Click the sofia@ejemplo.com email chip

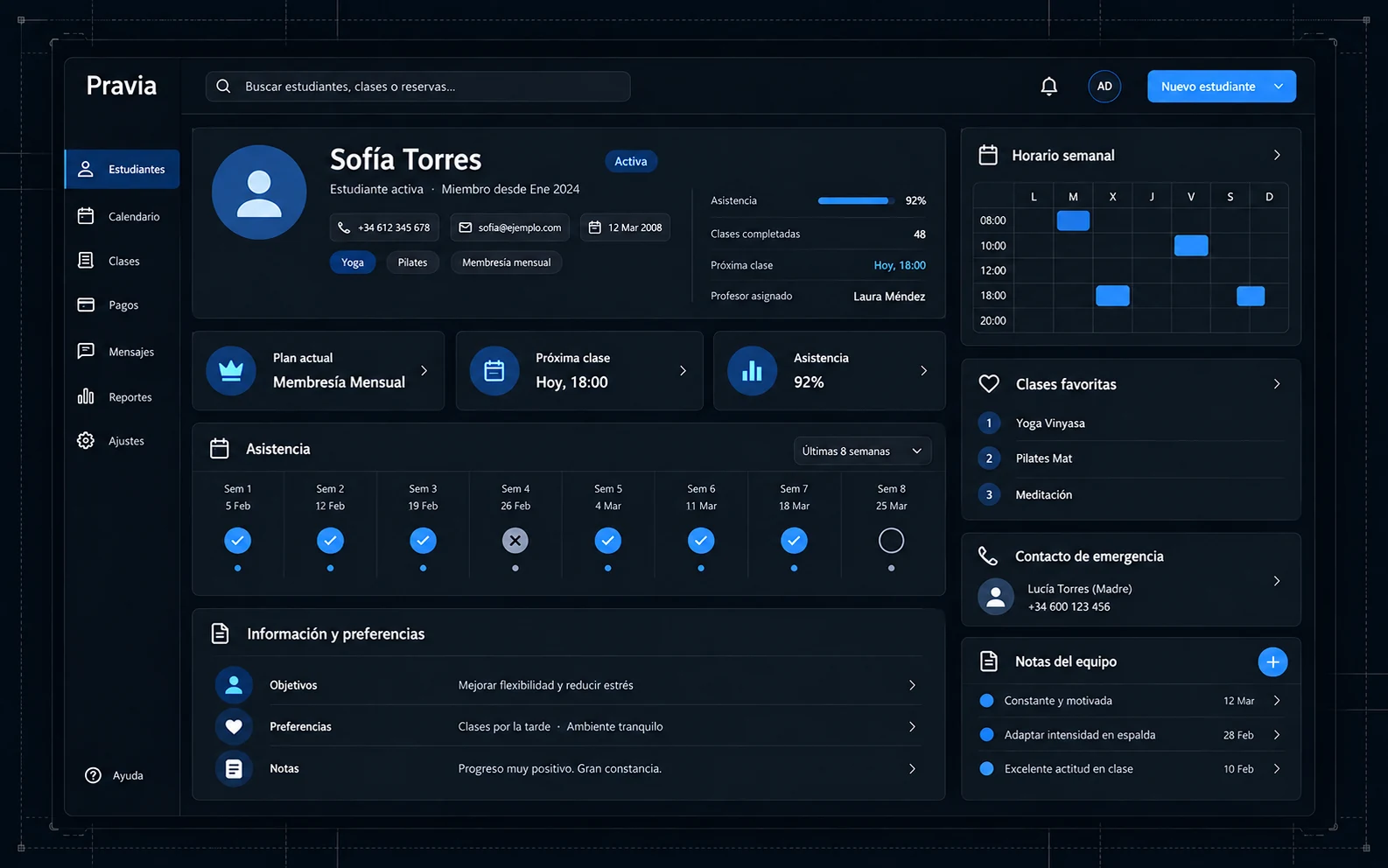point(510,227)
